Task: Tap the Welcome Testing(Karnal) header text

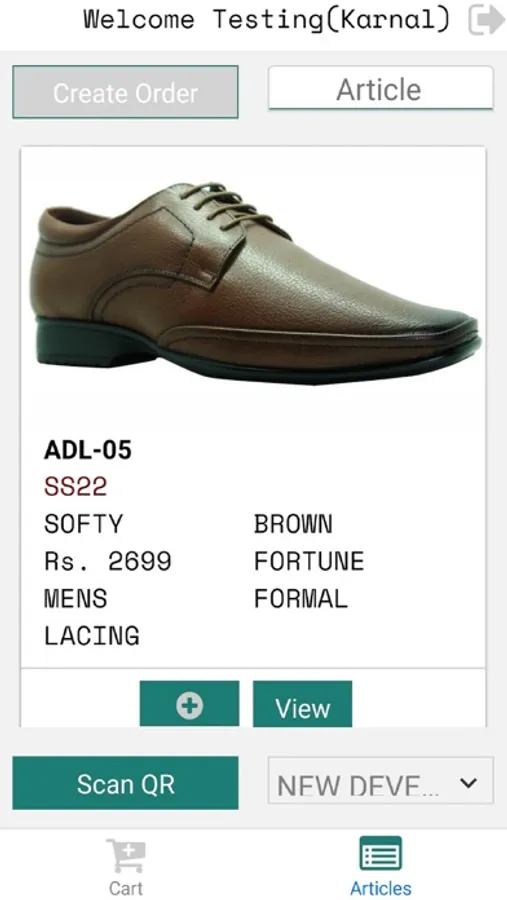Action: click(x=267, y=20)
